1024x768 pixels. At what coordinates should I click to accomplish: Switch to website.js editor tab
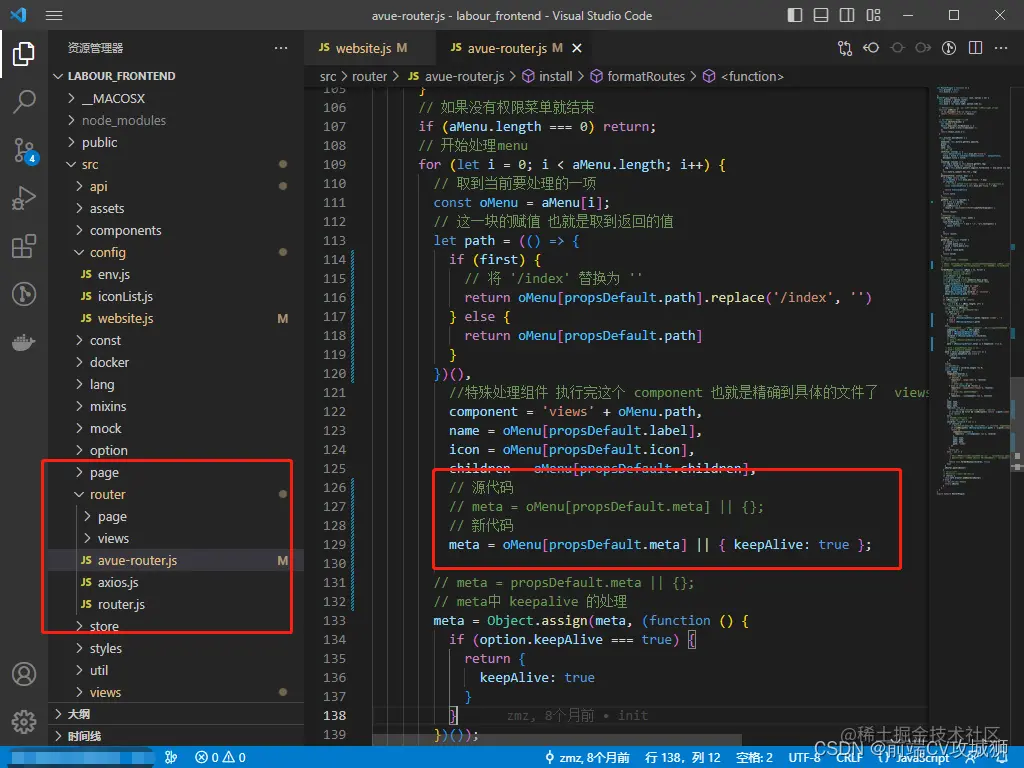point(369,48)
